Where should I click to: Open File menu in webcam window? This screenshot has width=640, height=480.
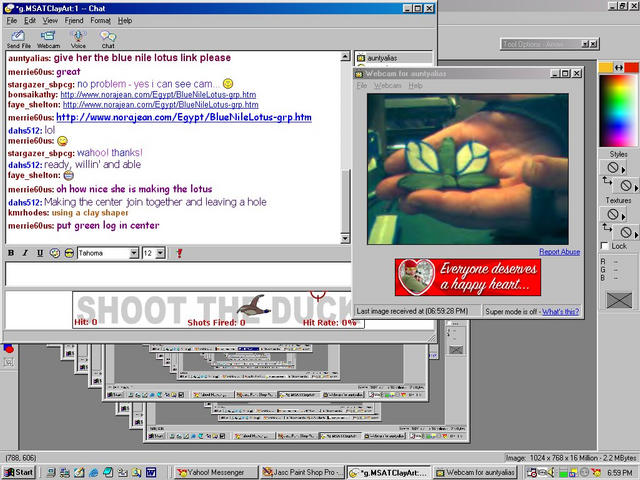pos(362,85)
